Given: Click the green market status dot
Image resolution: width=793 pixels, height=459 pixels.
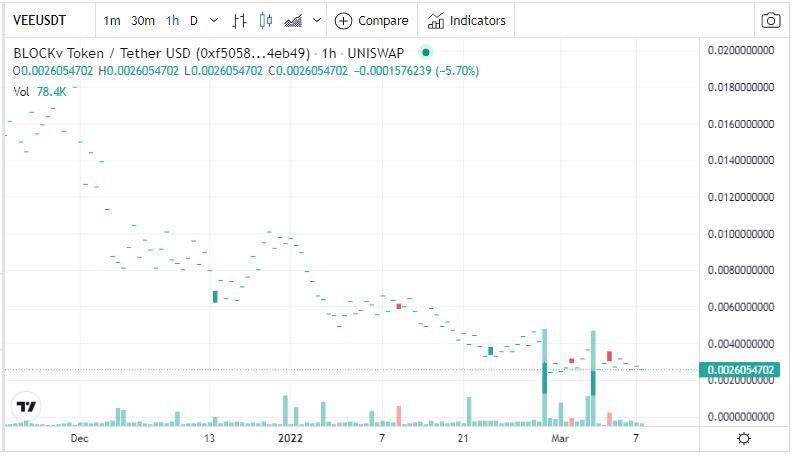Looking at the screenshot, I should 426,52.
